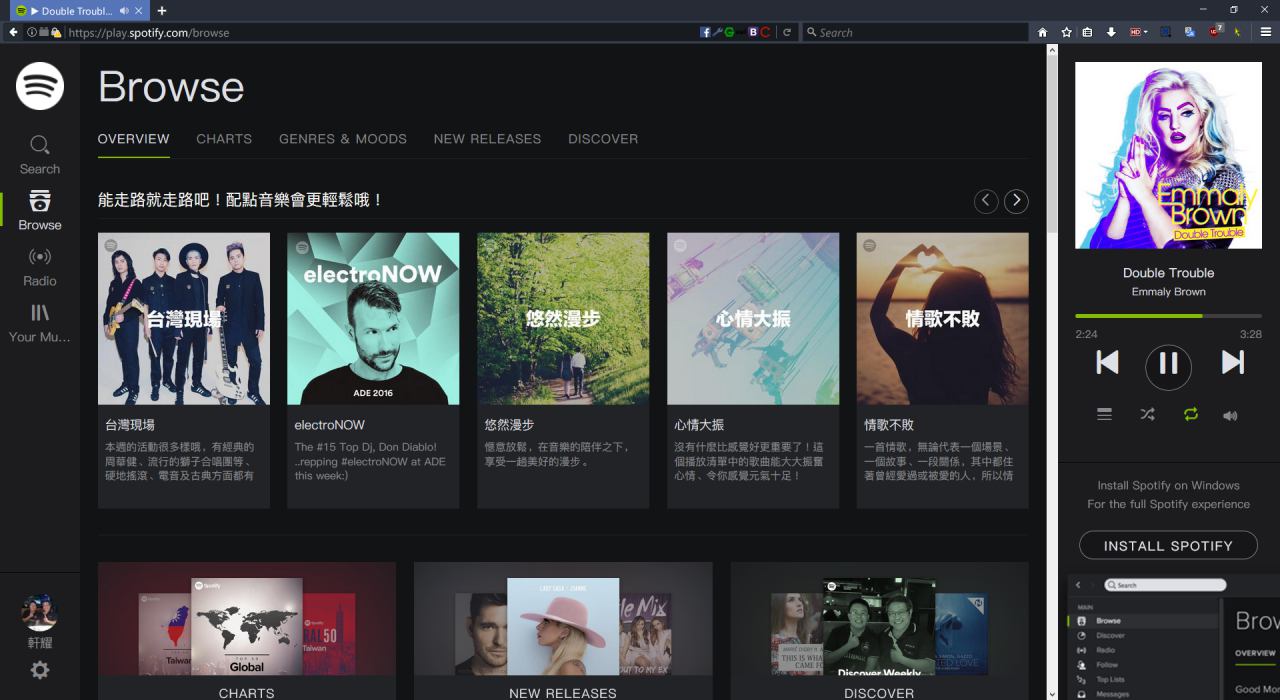Toggle repeat mode off
Viewport: 1280px width, 700px height.
[1190, 414]
